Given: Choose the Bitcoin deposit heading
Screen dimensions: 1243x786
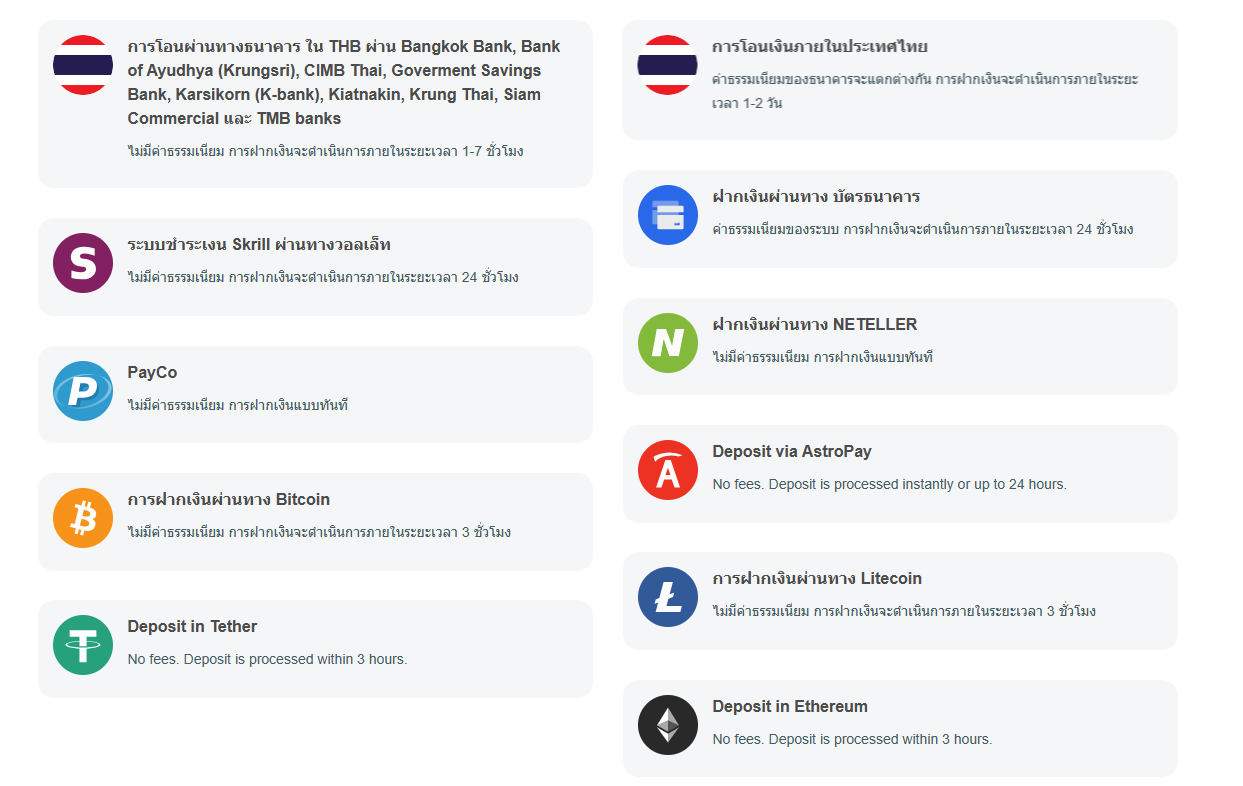Looking at the screenshot, I should click(228, 500).
